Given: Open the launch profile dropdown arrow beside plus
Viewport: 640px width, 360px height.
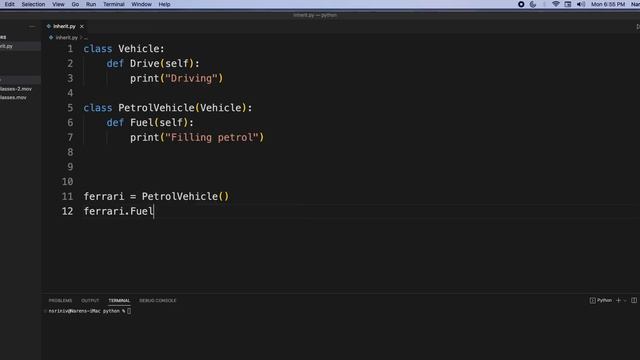Looking at the screenshot, I should pos(624,300).
